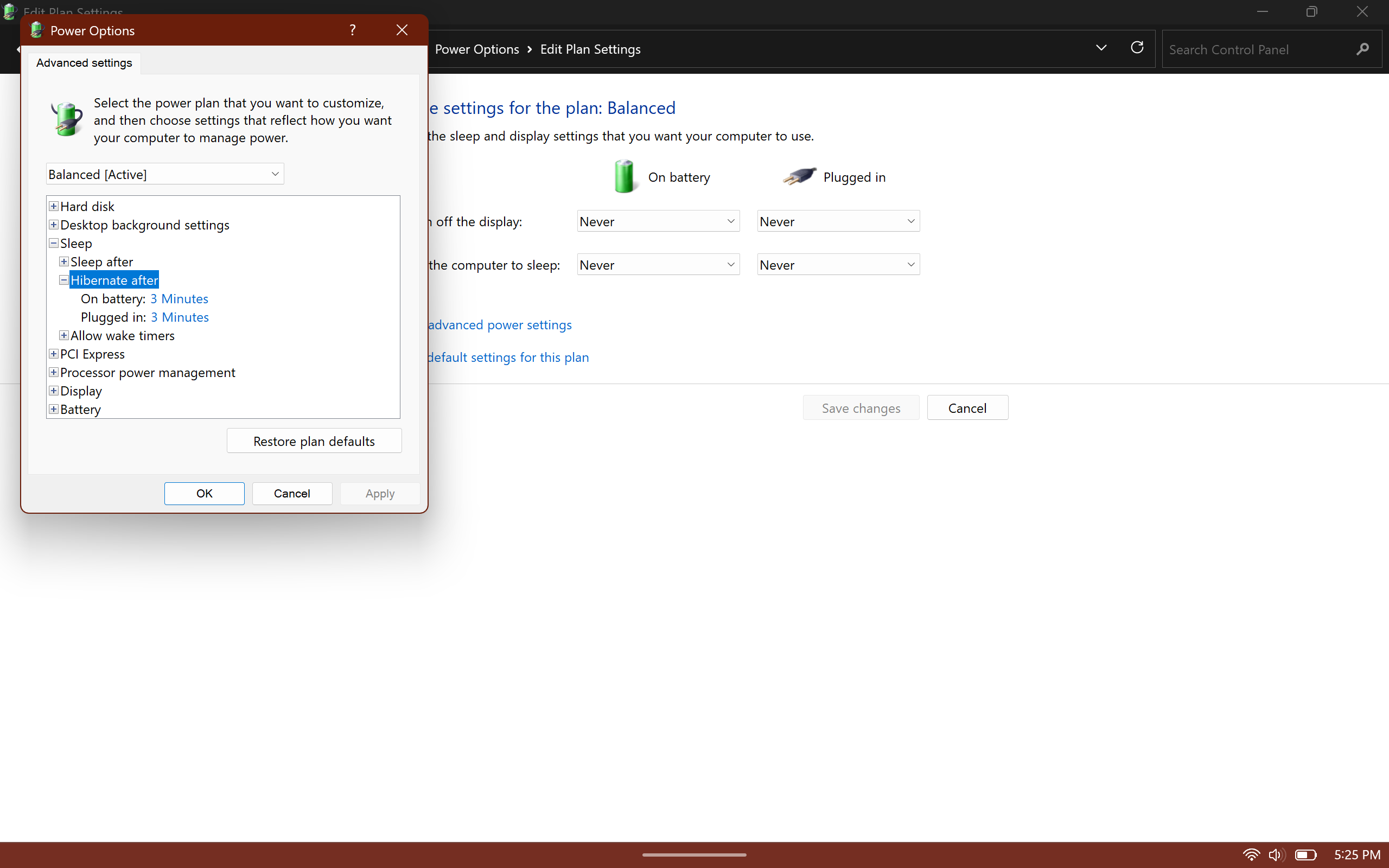Open On battery display-off dropdown
Viewport: 1389px width, 868px height.
(658, 221)
